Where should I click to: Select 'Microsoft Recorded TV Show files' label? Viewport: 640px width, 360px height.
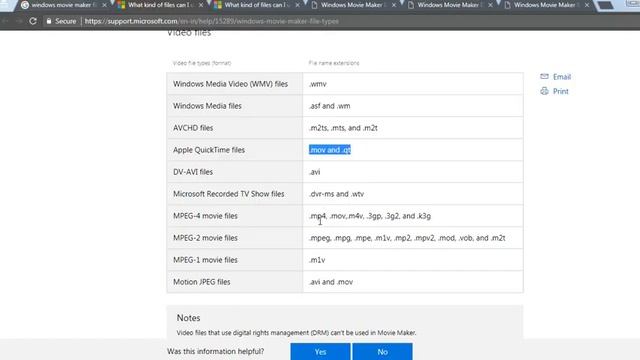(x=229, y=194)
